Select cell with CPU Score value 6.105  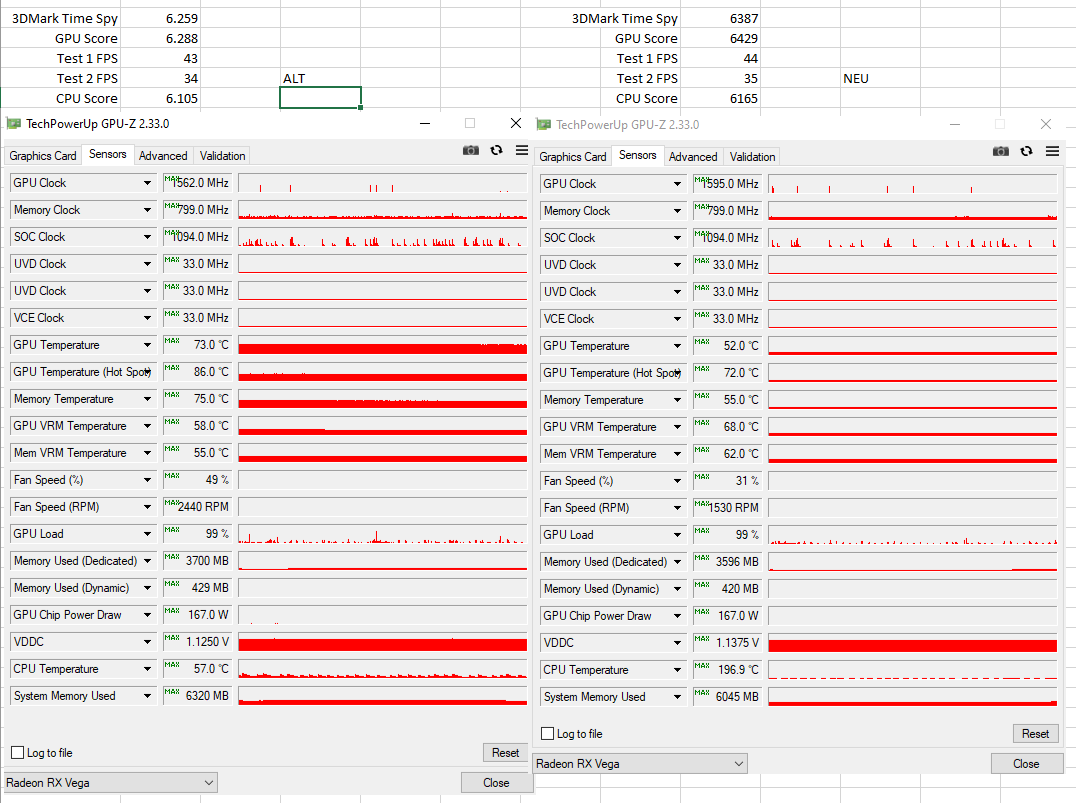(160, 98)
